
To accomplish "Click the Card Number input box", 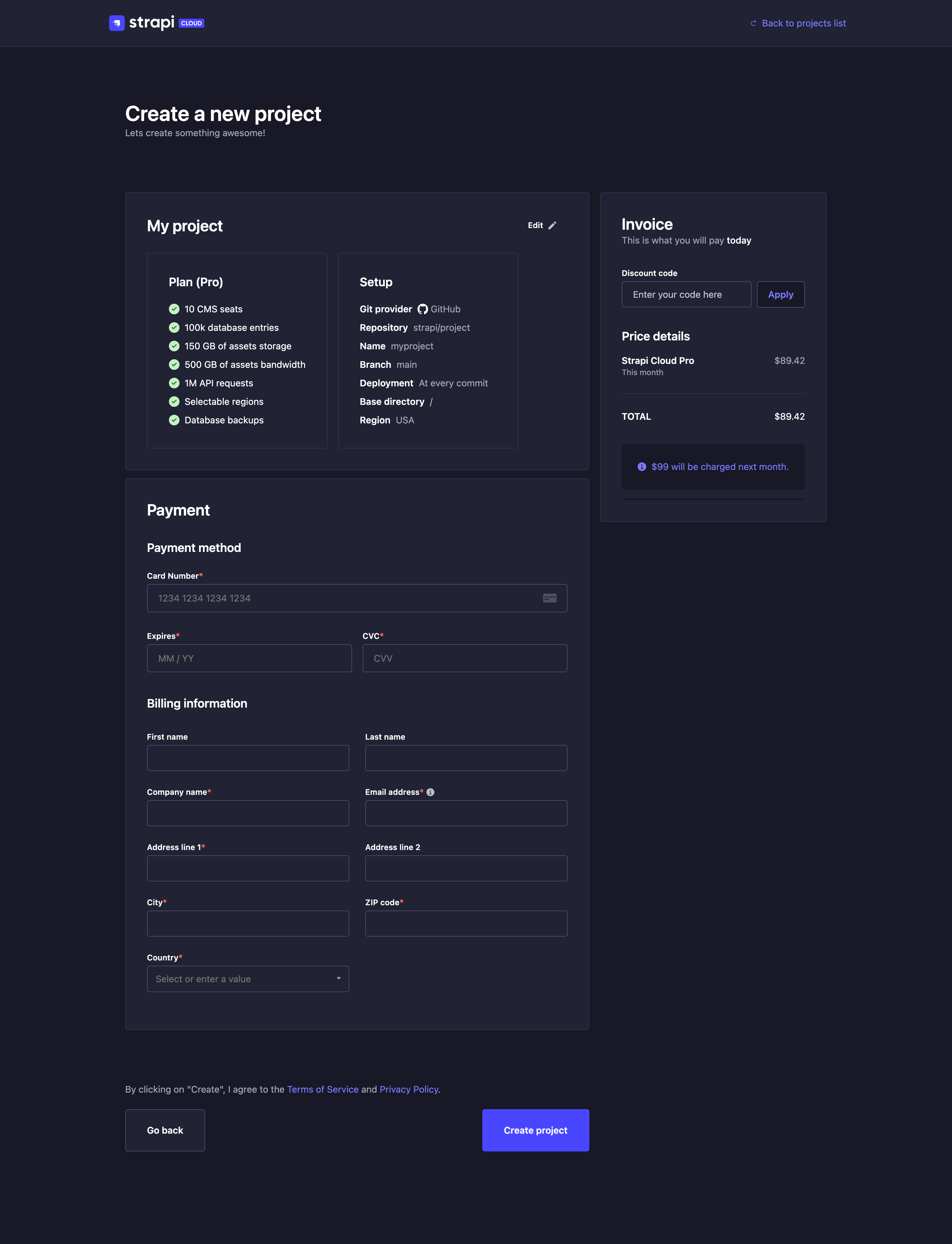I will point(356,598).
